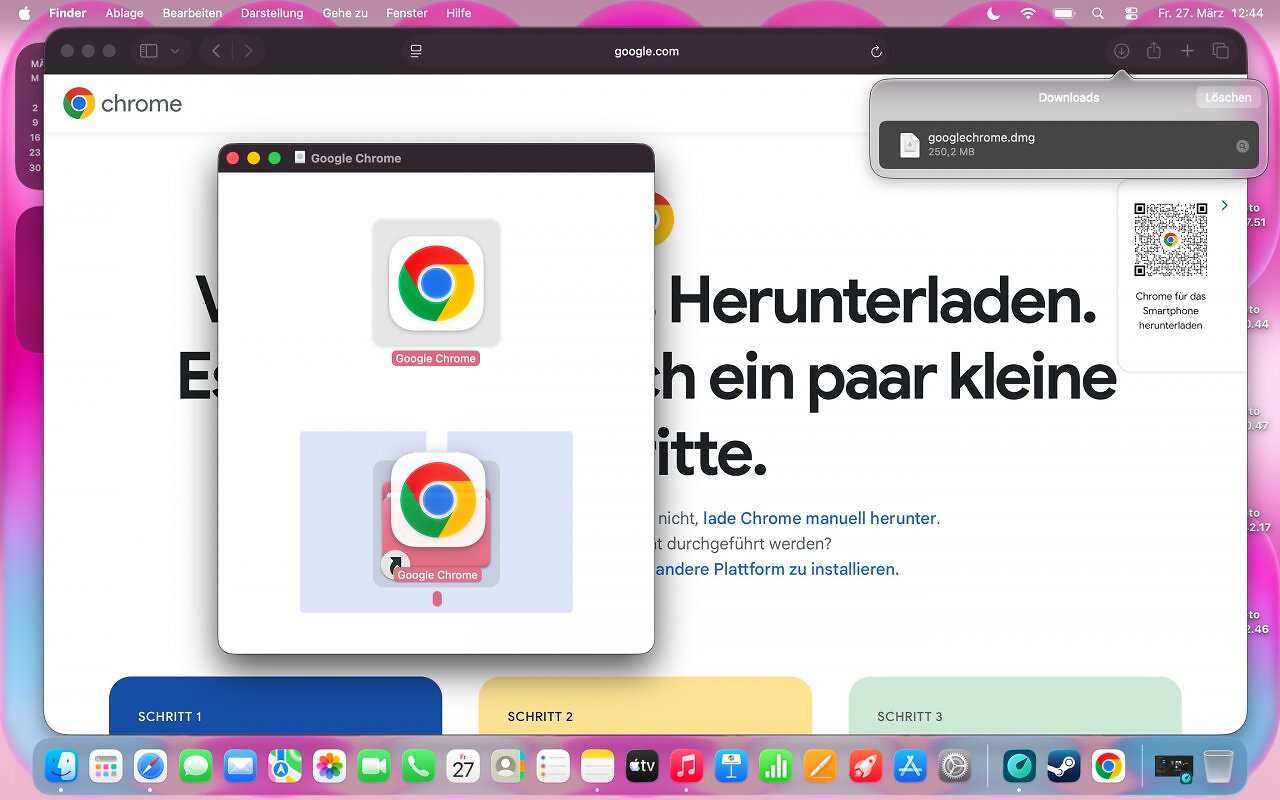Click the document icon in Google Chrome window title
Screen dimensions: 1280x800
(x=300, y=158)
